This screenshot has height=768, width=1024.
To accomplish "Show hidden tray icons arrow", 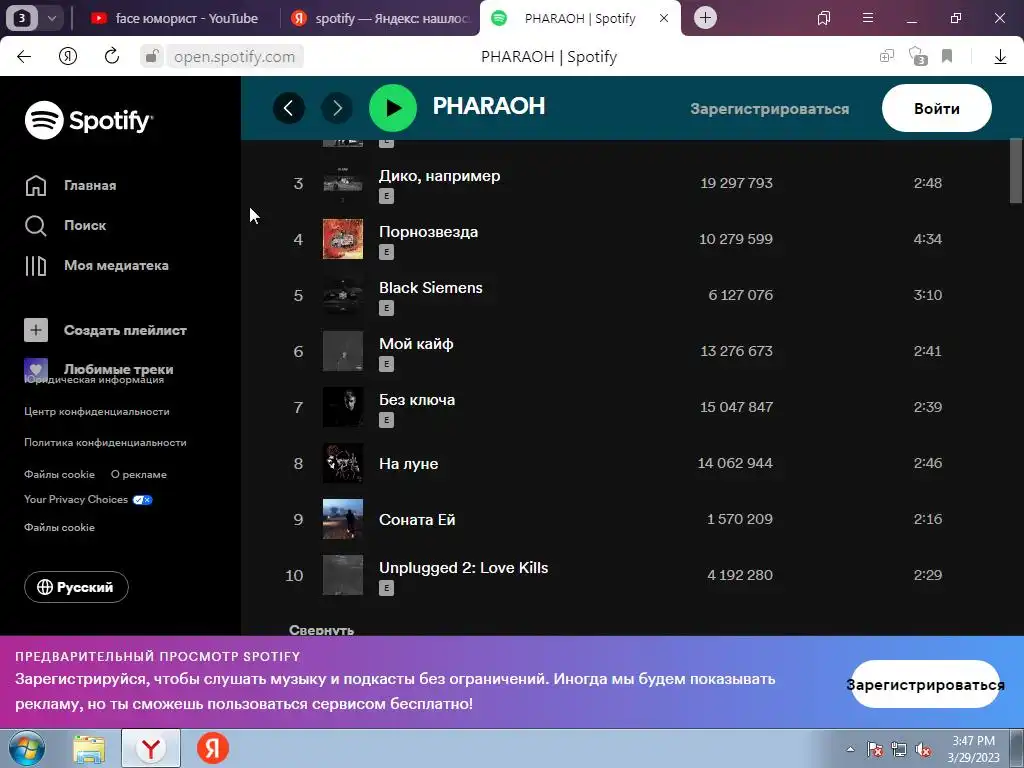I will click(x=850, y=749).
